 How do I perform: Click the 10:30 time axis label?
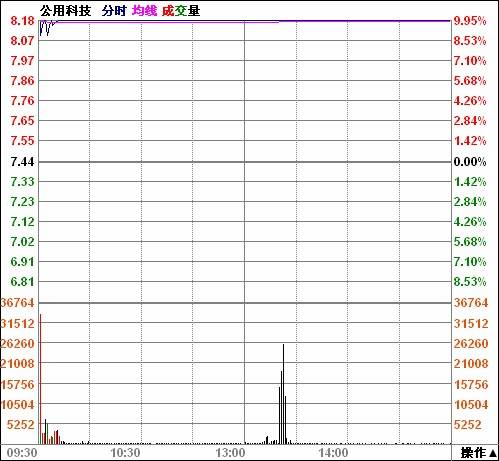pyautogui.click(x=125, y=453)
